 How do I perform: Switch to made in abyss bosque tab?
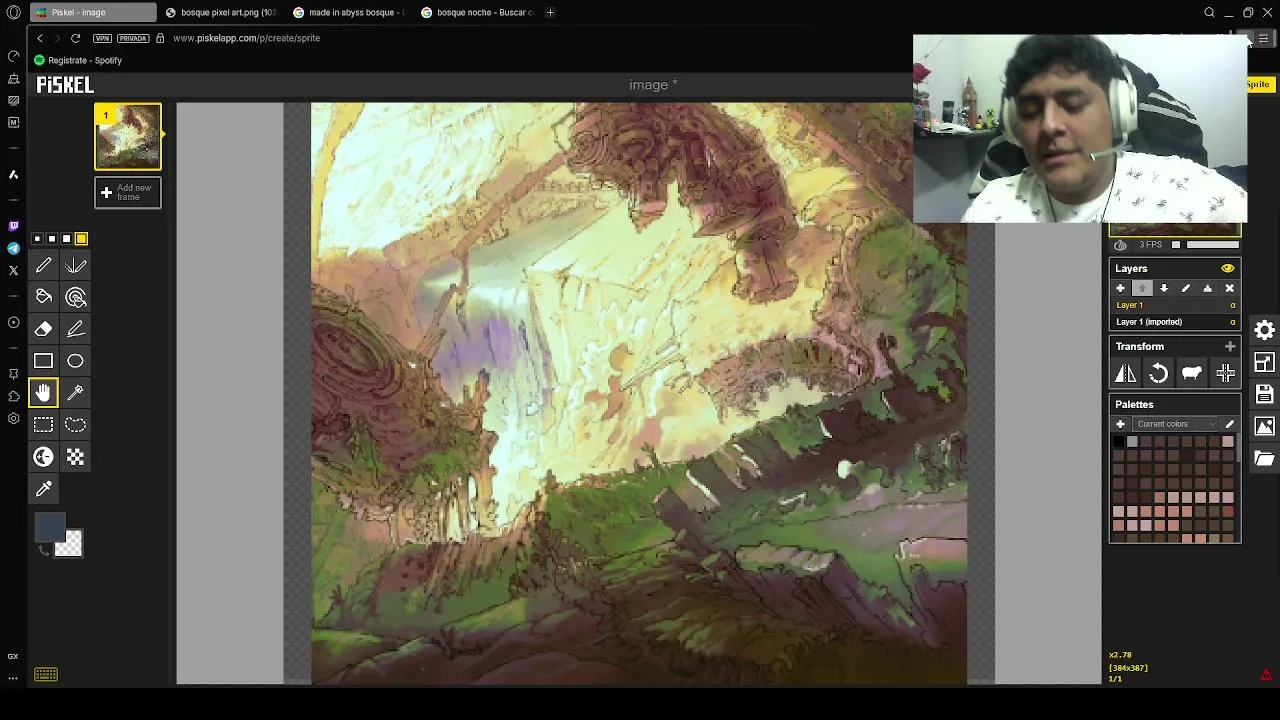349,12
